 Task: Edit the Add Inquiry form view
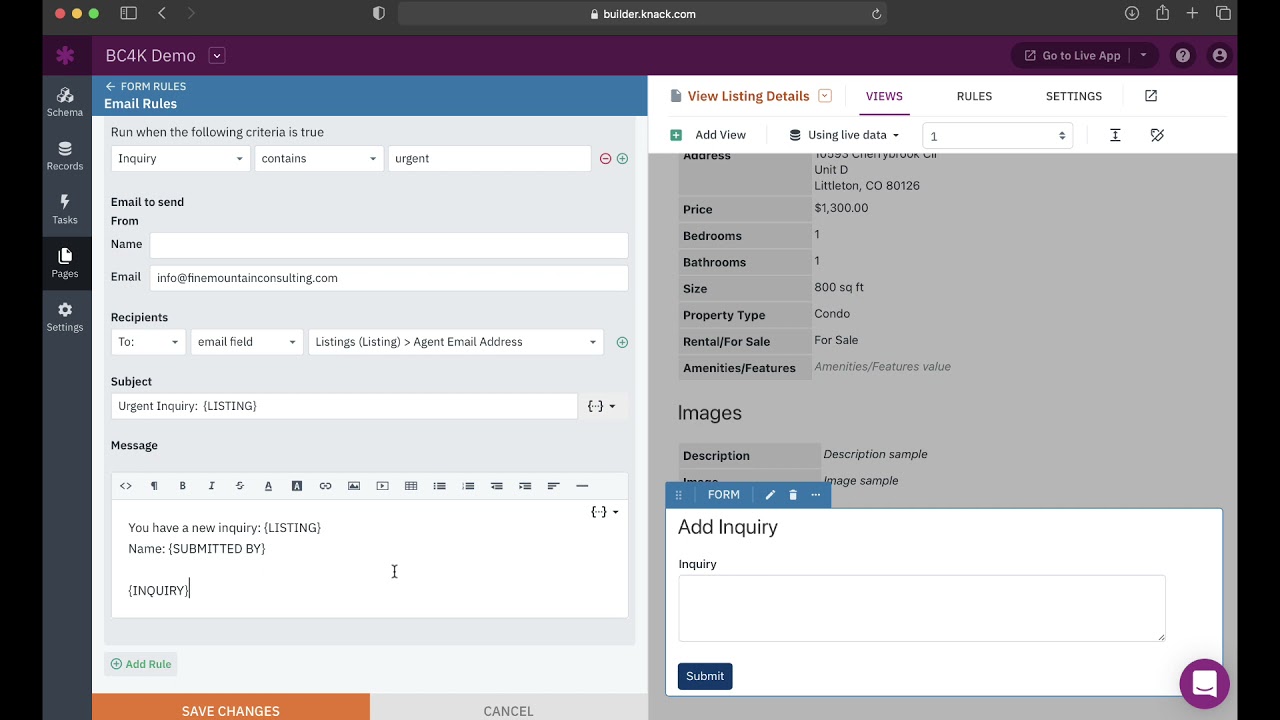tap(770, 495)
